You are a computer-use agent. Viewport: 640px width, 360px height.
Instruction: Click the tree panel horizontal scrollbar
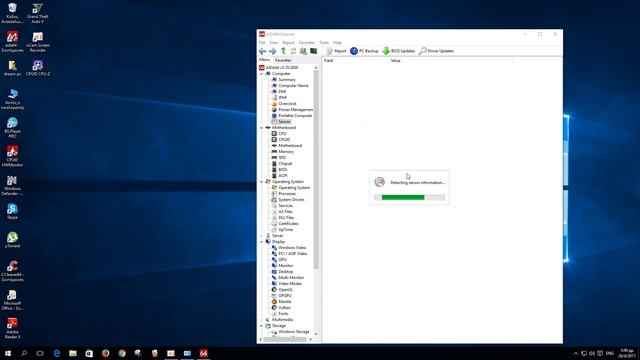coord(285,339)
